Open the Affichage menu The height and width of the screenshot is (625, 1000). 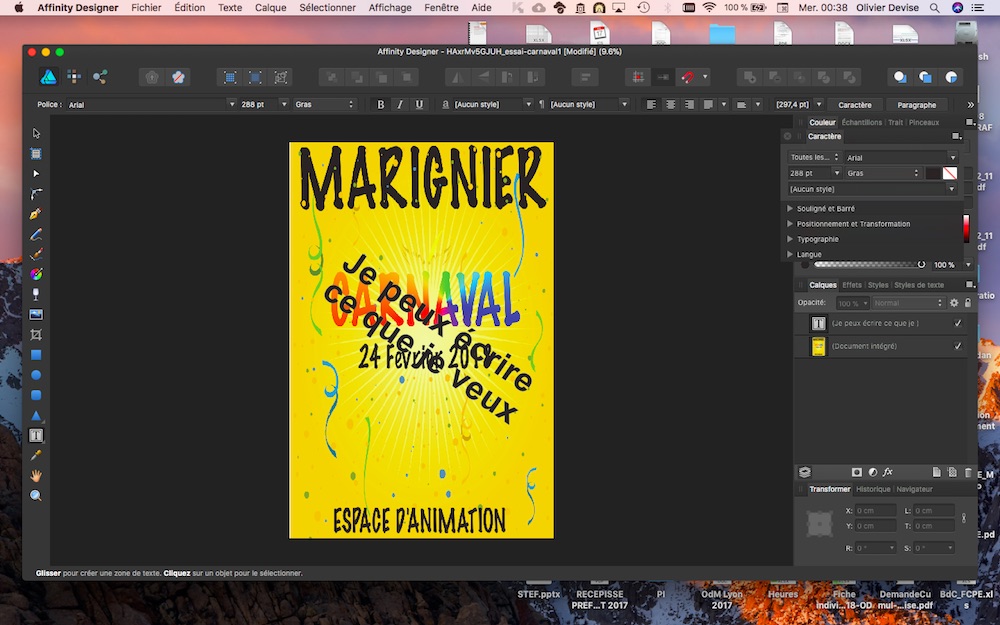point(390,8)
